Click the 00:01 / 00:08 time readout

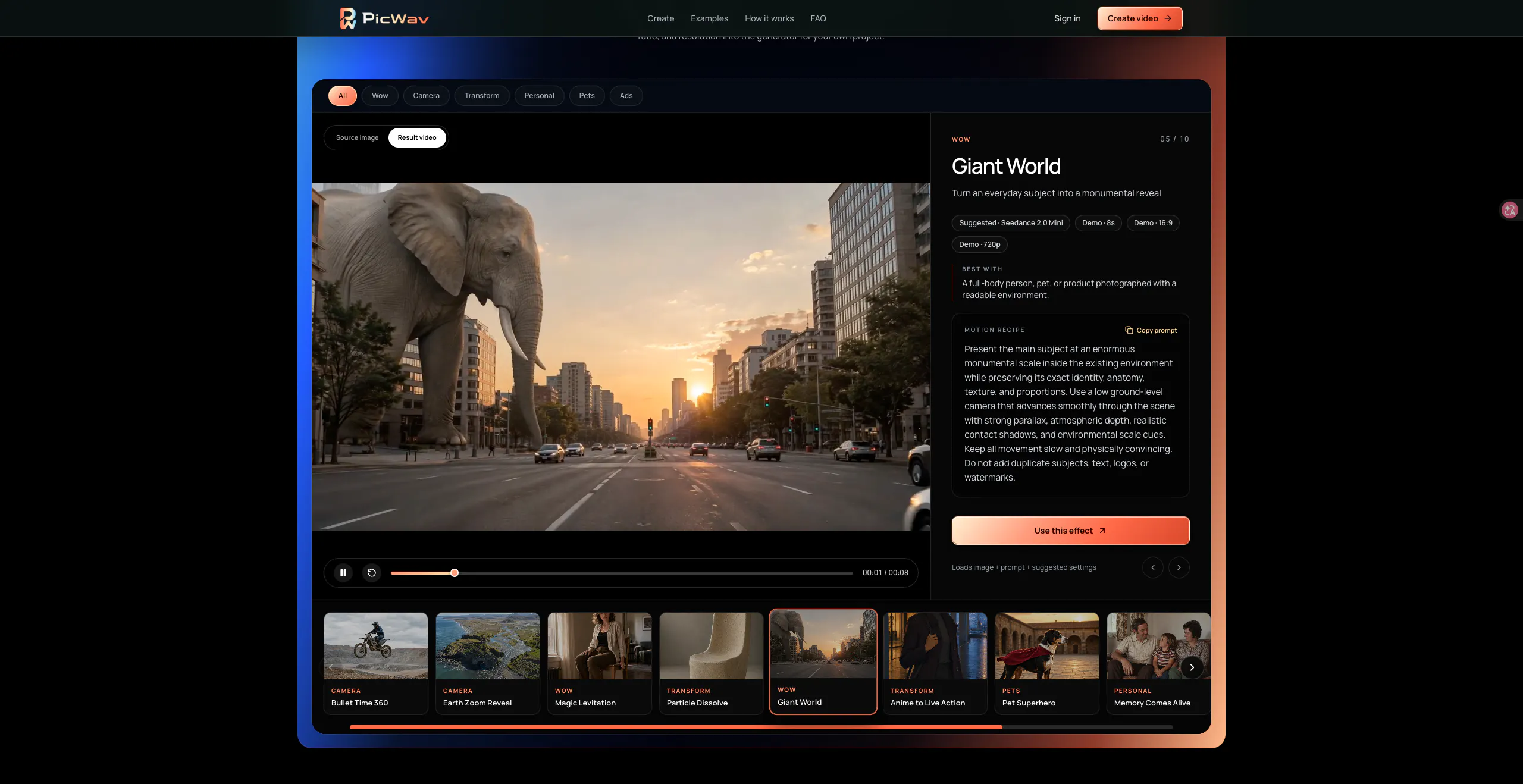(885, 573)
